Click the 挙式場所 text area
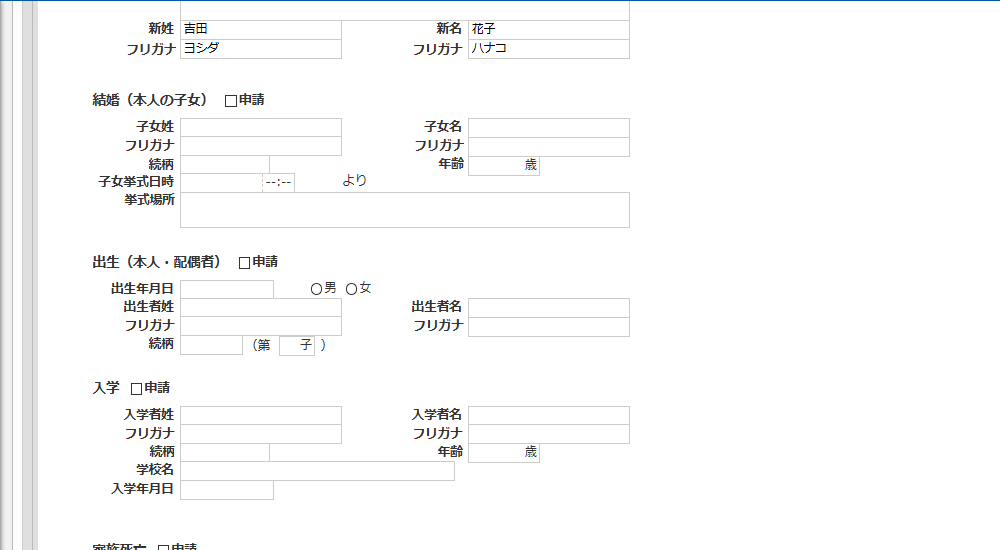The width and height of the screenshot is (1000, 550). pyautogui.click(x=405, y=210)
